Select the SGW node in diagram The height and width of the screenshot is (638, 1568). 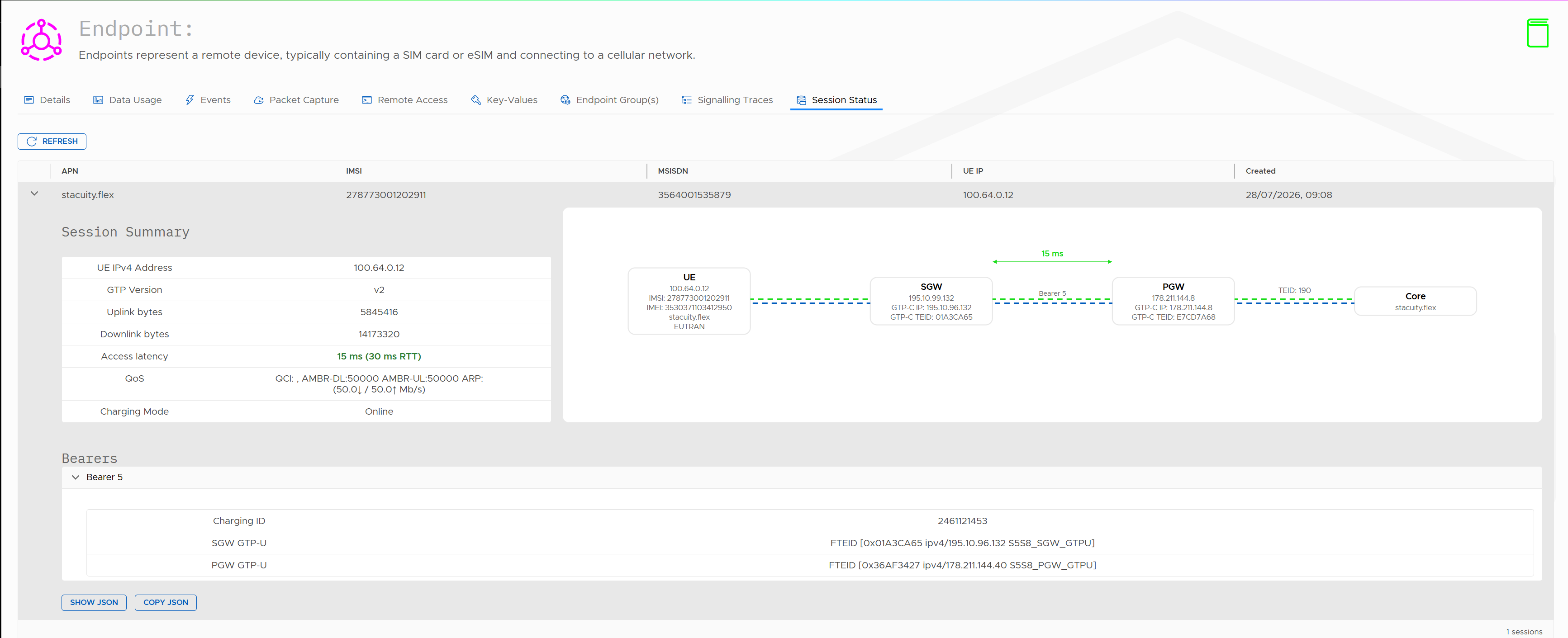pyautogui.click(x=931, y=301)
